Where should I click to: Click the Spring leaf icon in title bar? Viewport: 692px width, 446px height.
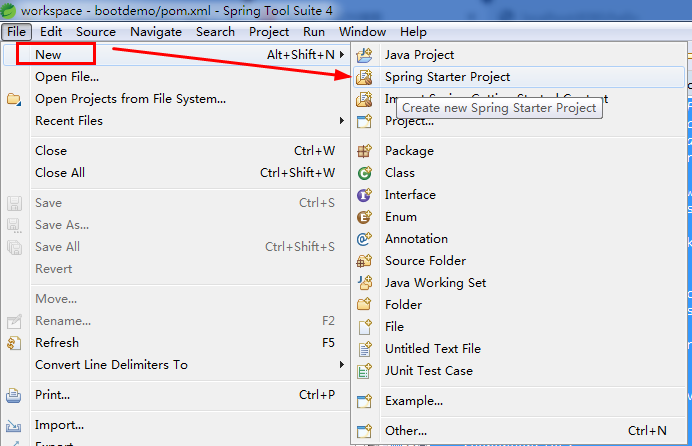[8, 10]
